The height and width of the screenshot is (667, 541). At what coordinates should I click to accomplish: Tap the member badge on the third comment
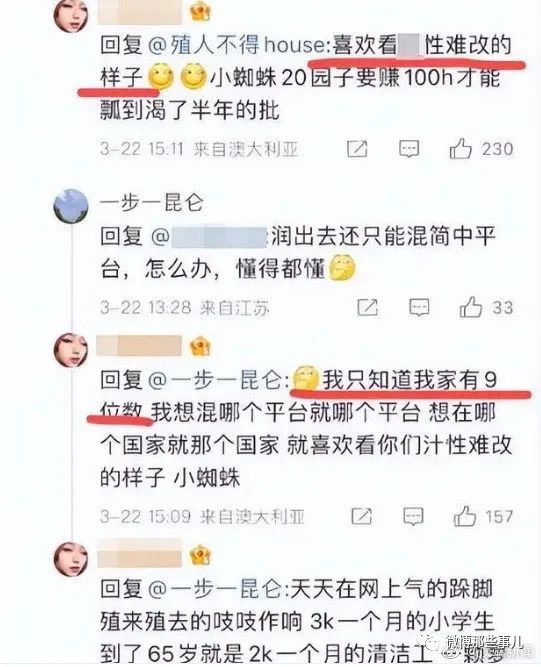pyautogui.click(x=200, y=346)
